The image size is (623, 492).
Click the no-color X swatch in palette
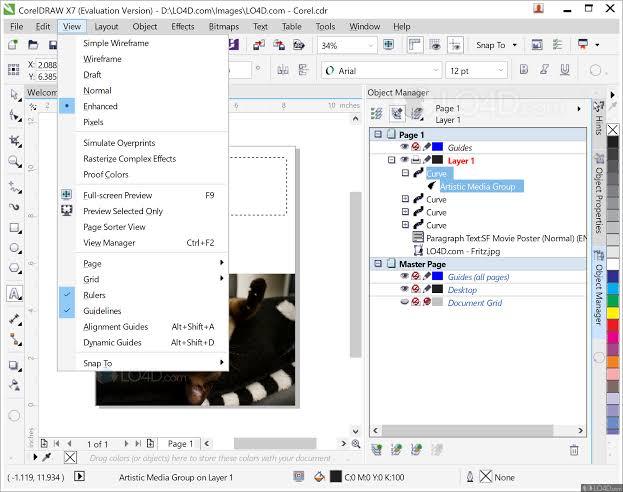coord(613,130)
